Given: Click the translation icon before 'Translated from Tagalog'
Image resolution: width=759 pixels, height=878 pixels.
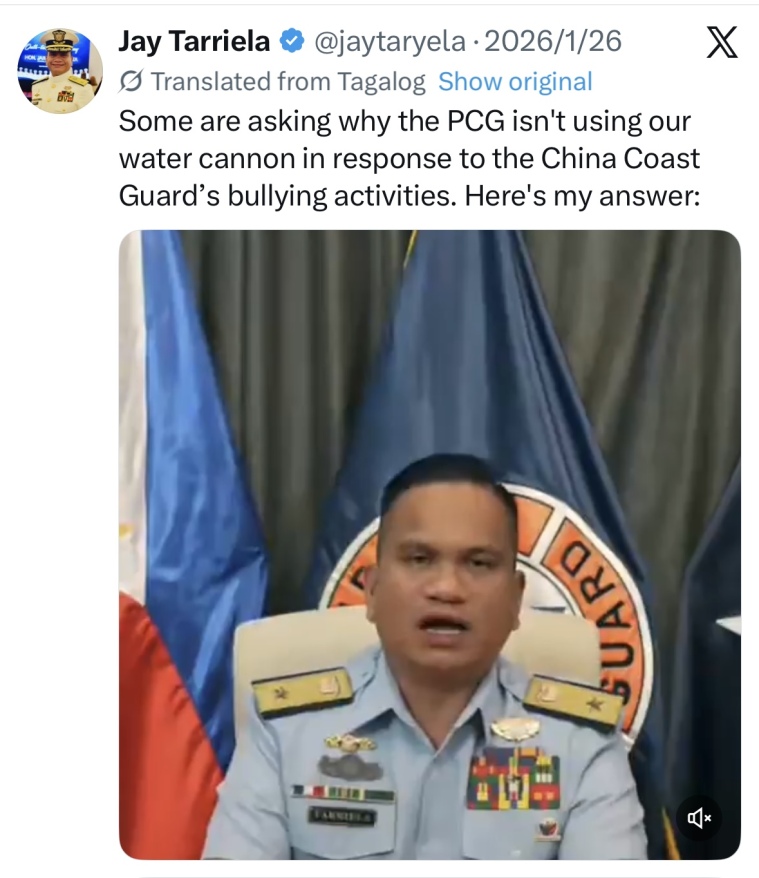Looking at the screenshot, I should coord(131,82).
